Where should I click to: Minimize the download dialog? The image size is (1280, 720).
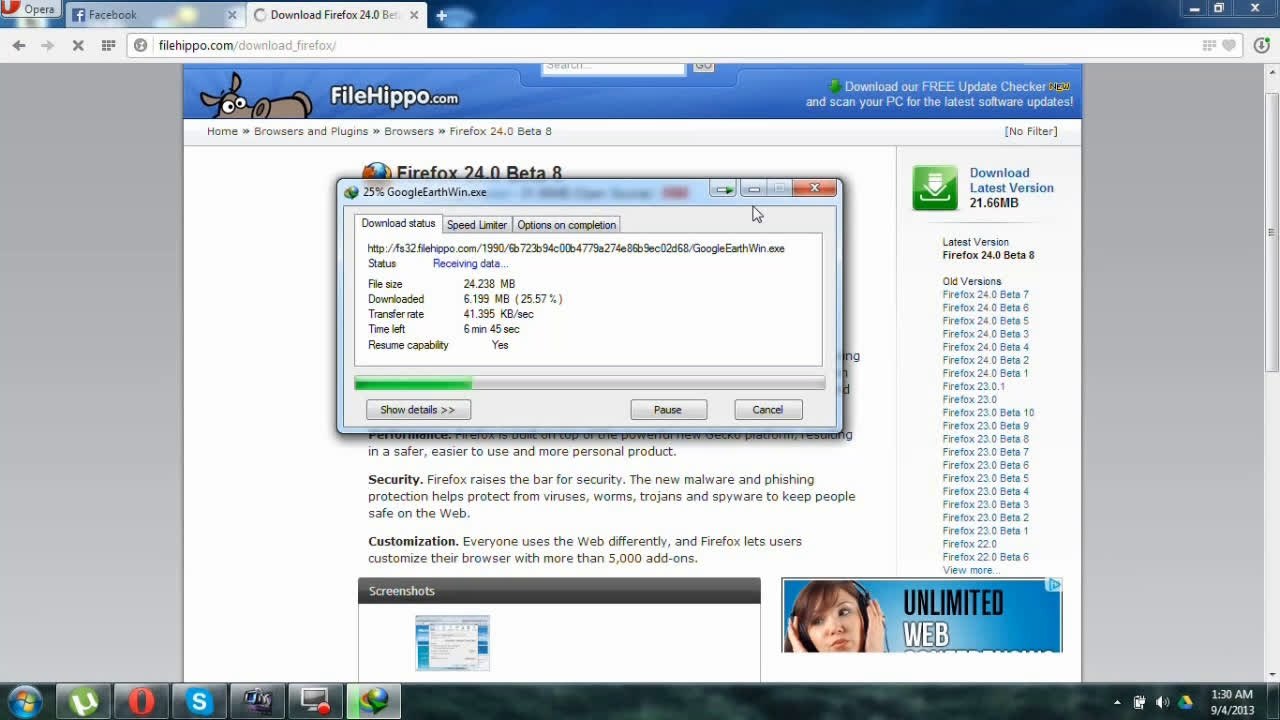point(754,189)
